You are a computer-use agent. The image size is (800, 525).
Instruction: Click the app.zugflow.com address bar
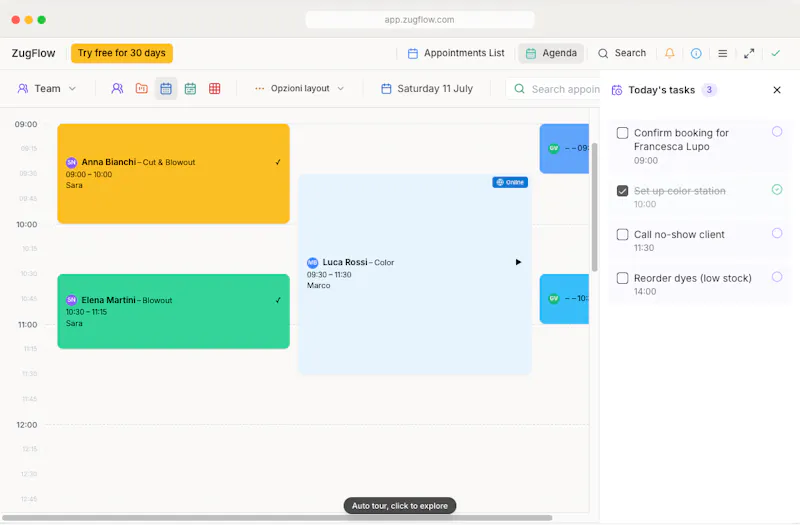[419, 19]
